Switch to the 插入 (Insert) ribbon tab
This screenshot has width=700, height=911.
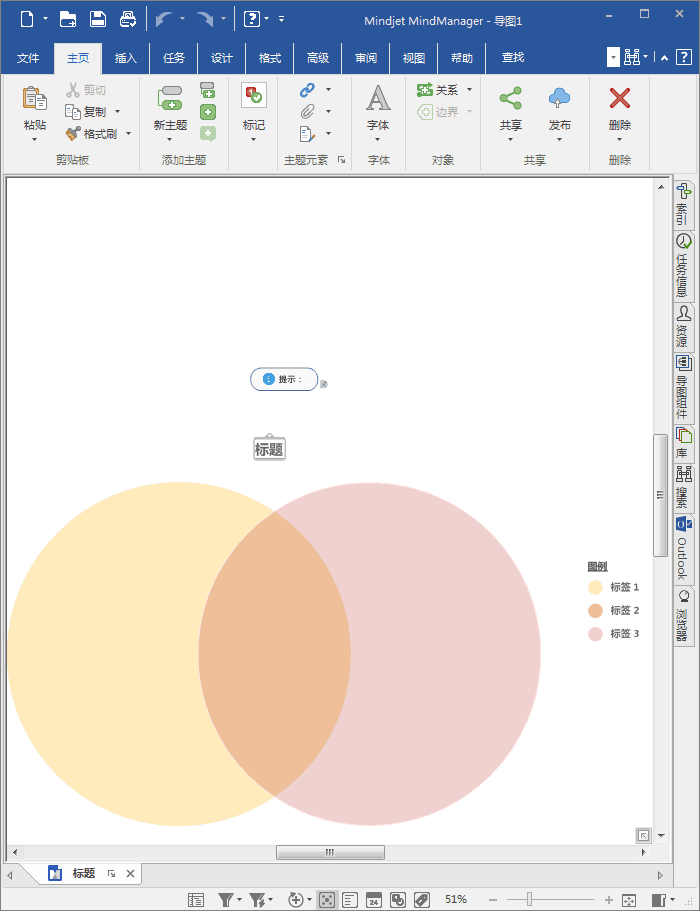pos(126,59)
